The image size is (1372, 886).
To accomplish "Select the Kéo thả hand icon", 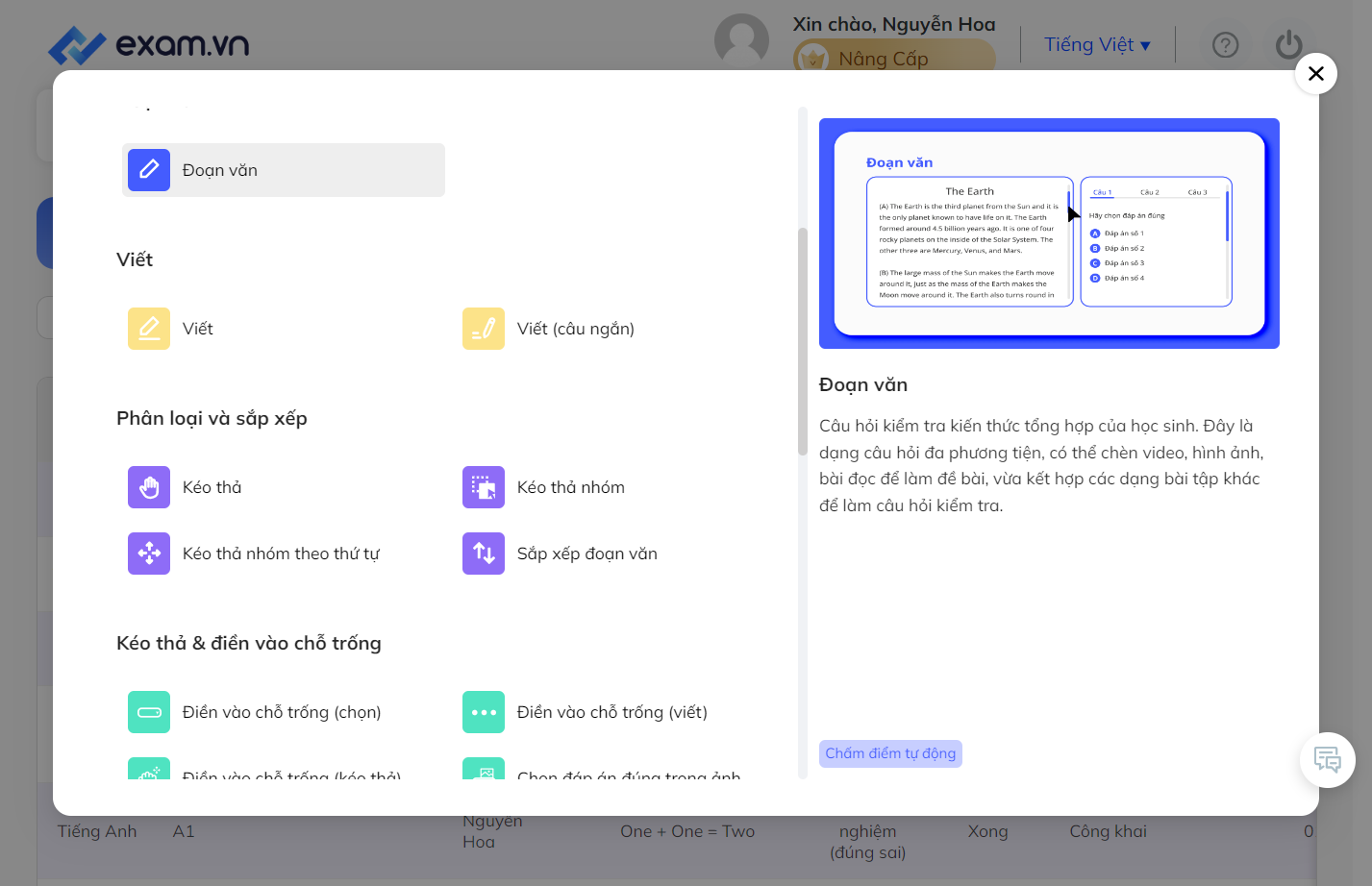I will coord(149,487).
